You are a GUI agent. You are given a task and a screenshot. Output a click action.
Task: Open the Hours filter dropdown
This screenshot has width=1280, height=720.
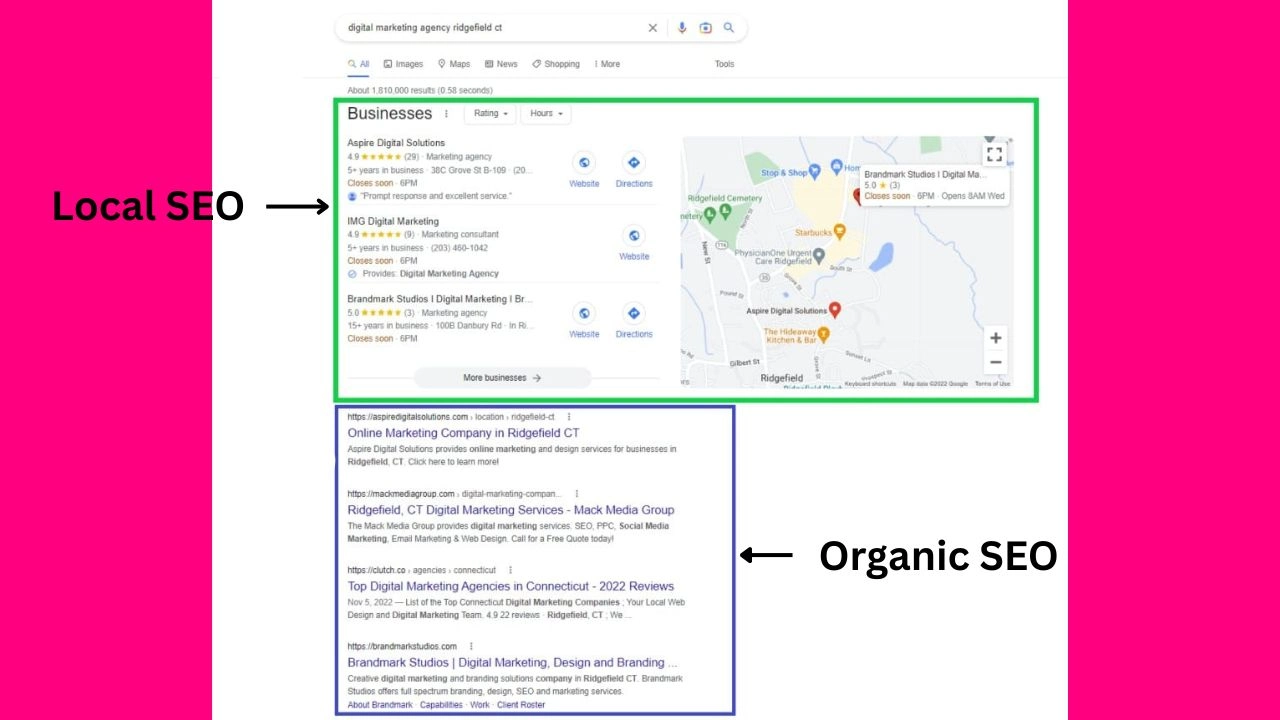click(546, 114)
